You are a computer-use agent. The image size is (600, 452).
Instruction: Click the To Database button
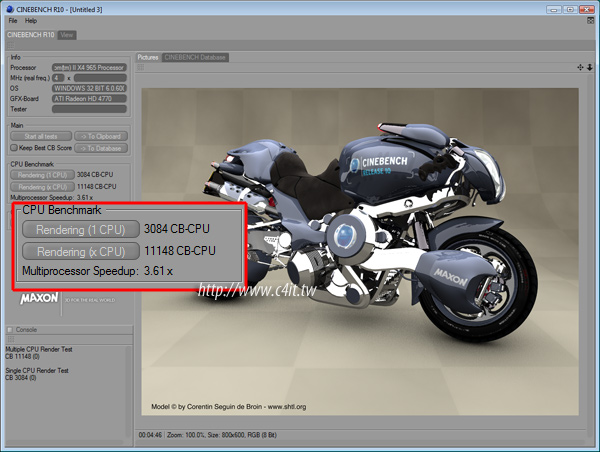tap(101, 147)
